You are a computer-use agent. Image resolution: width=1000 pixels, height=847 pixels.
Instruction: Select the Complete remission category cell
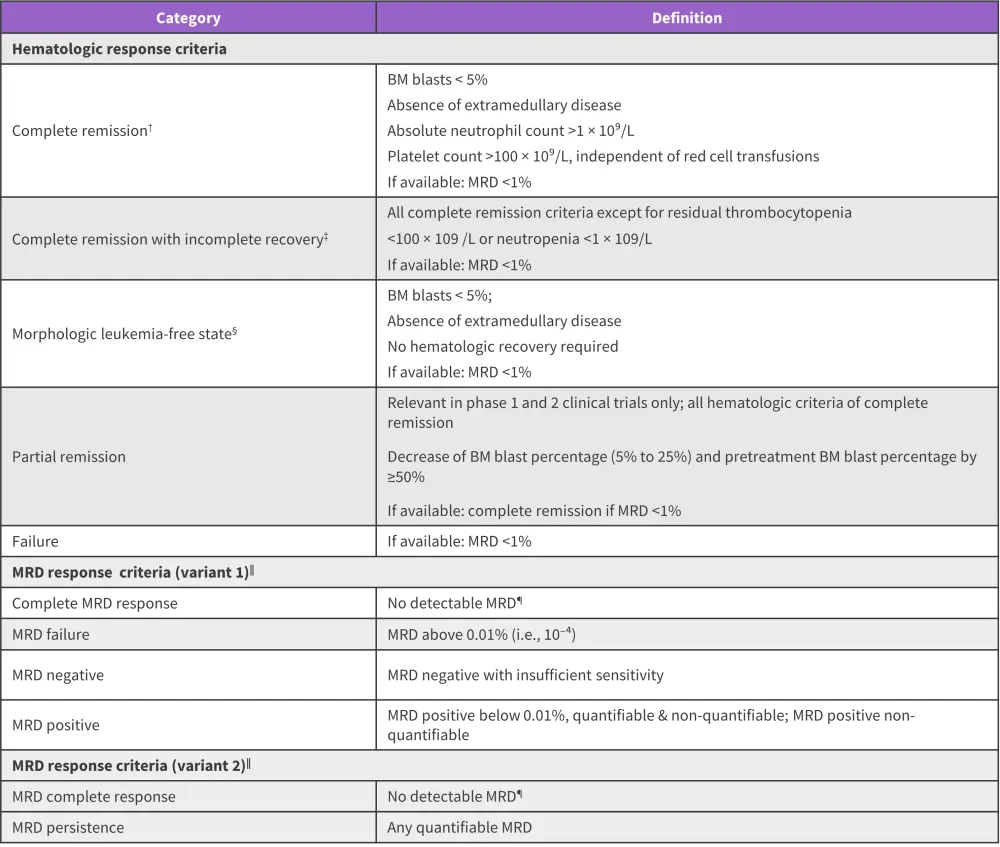82,131
